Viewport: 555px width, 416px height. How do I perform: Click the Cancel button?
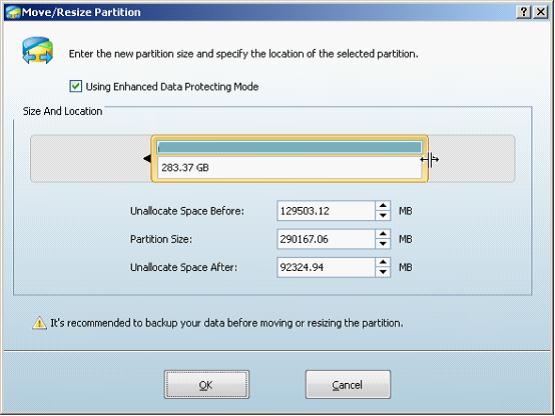348,384
